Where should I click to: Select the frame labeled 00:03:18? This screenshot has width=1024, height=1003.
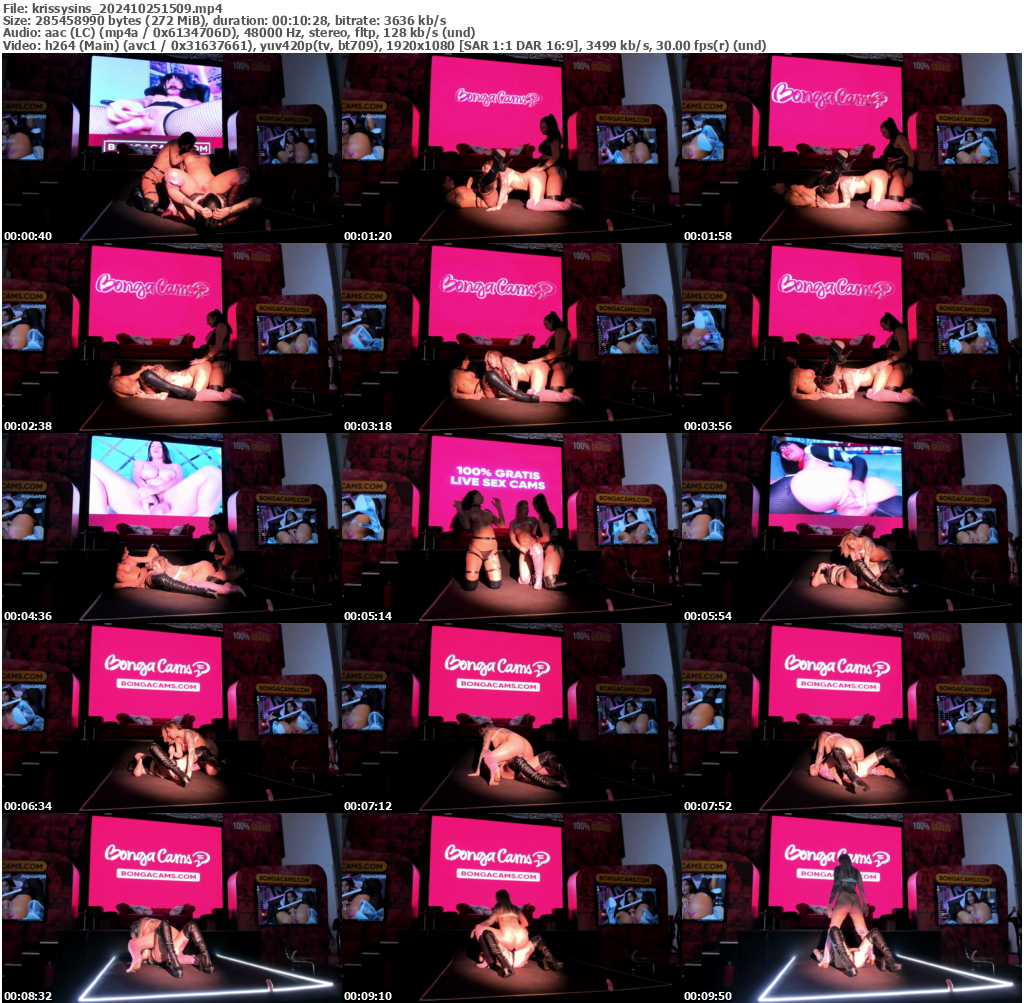pyautogui.click(x=511, y=335)
